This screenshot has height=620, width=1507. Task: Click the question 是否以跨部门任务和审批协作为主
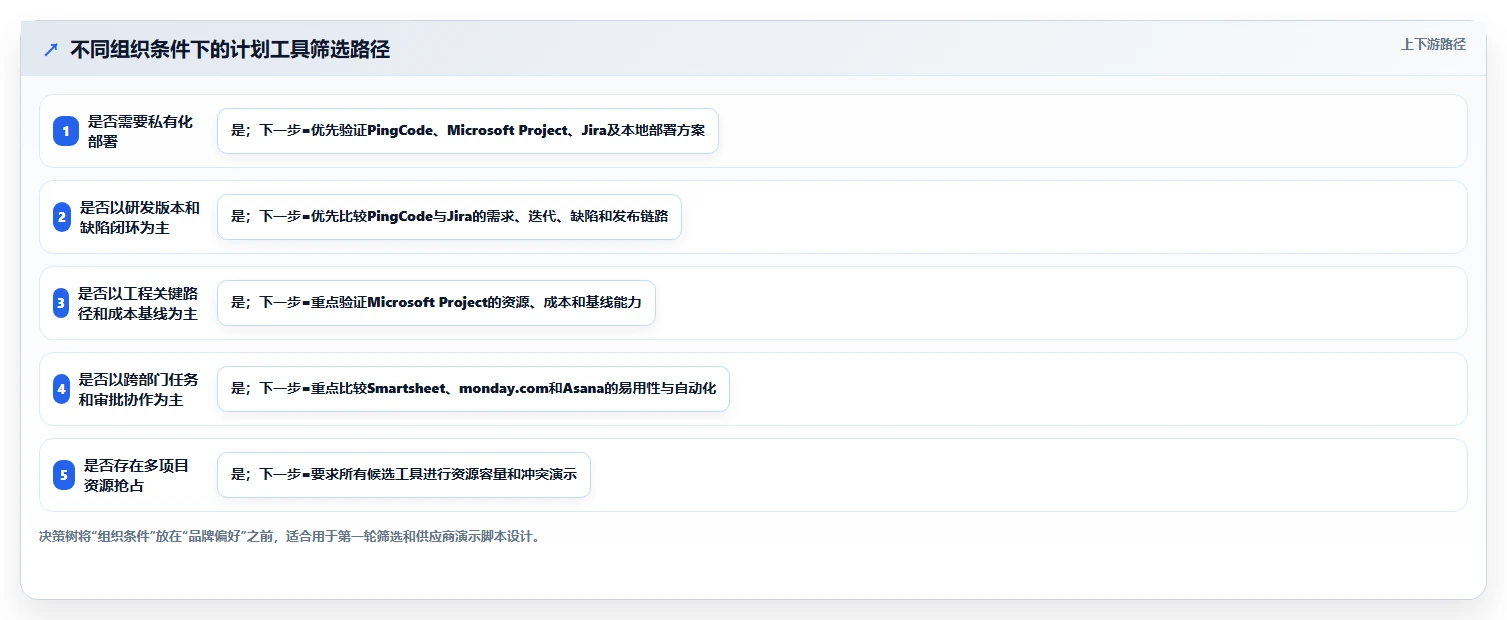[x=139, y=389]
